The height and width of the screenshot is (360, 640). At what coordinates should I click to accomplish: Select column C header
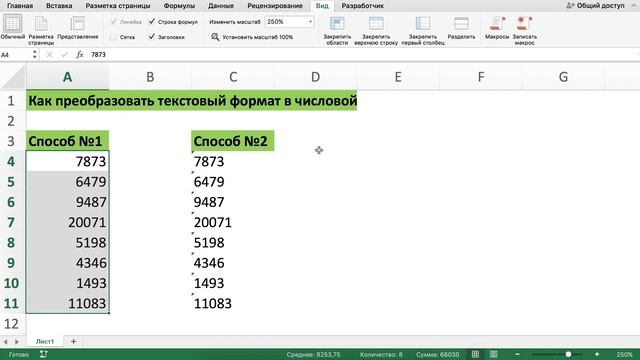[x=233, y=77]
